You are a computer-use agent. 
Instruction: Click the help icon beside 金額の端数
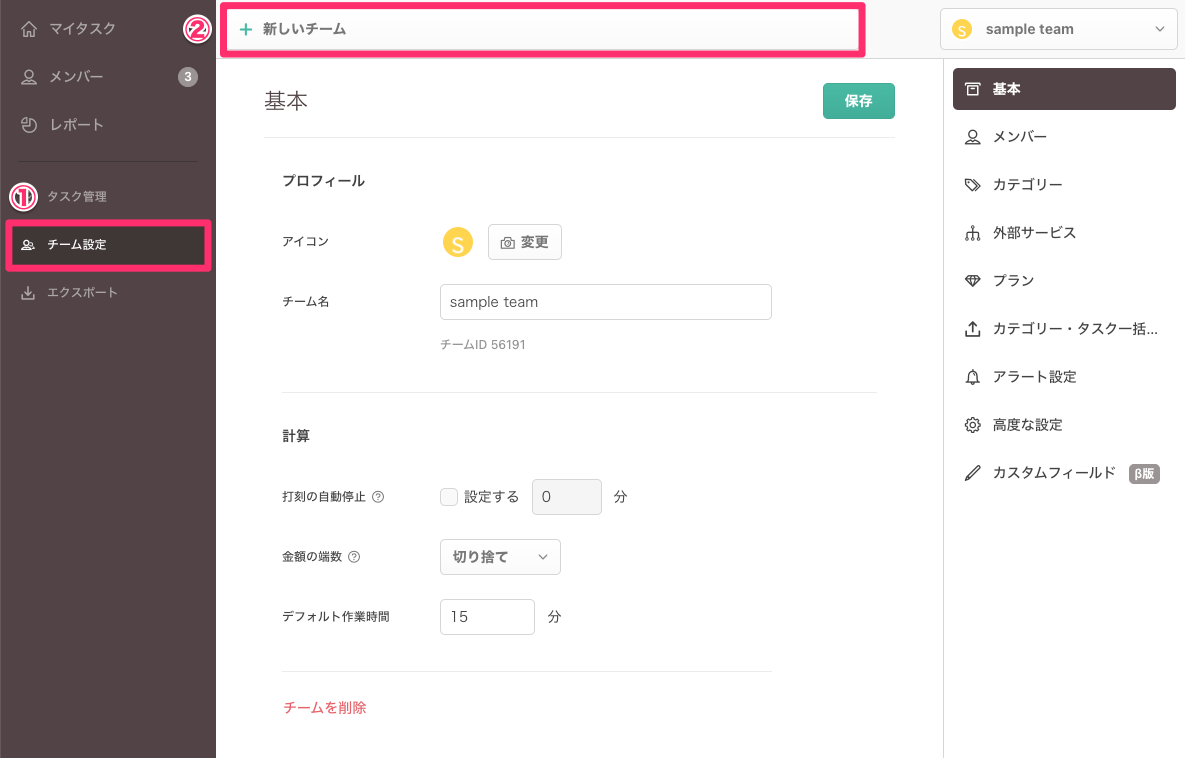click(354, 557)
